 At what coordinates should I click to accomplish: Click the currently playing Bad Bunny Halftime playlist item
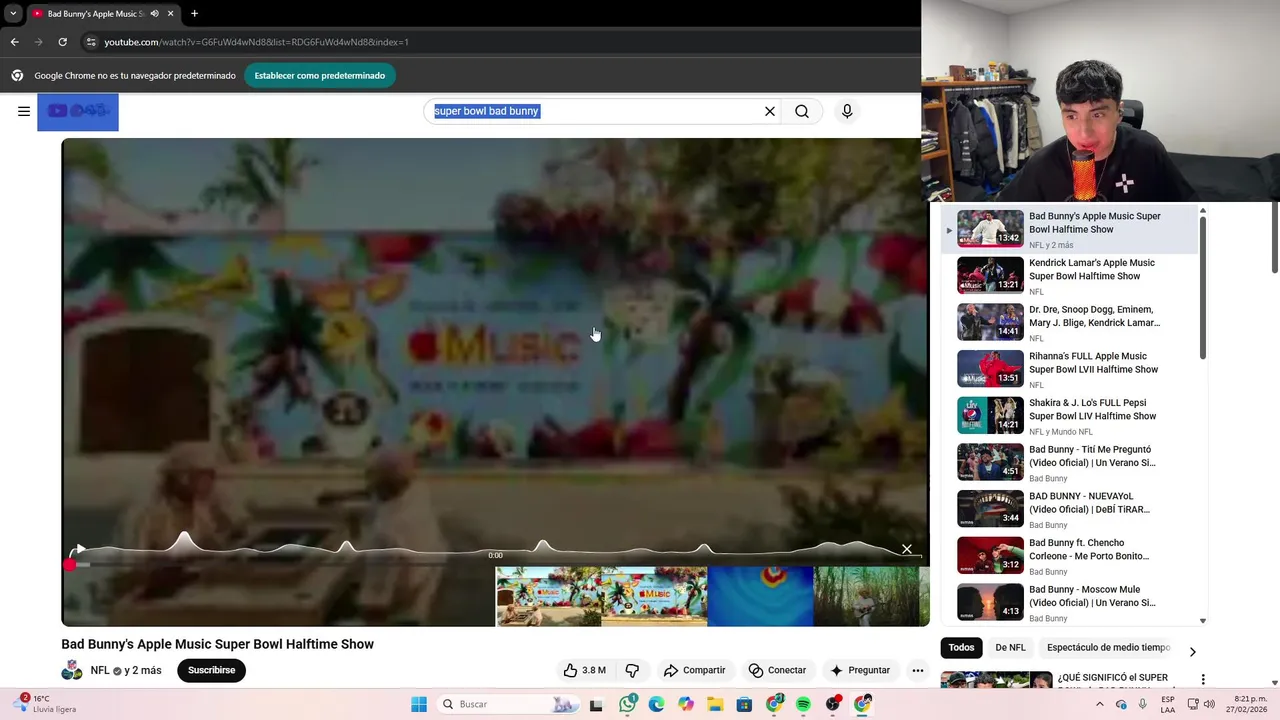click(x=1070, y=229)
